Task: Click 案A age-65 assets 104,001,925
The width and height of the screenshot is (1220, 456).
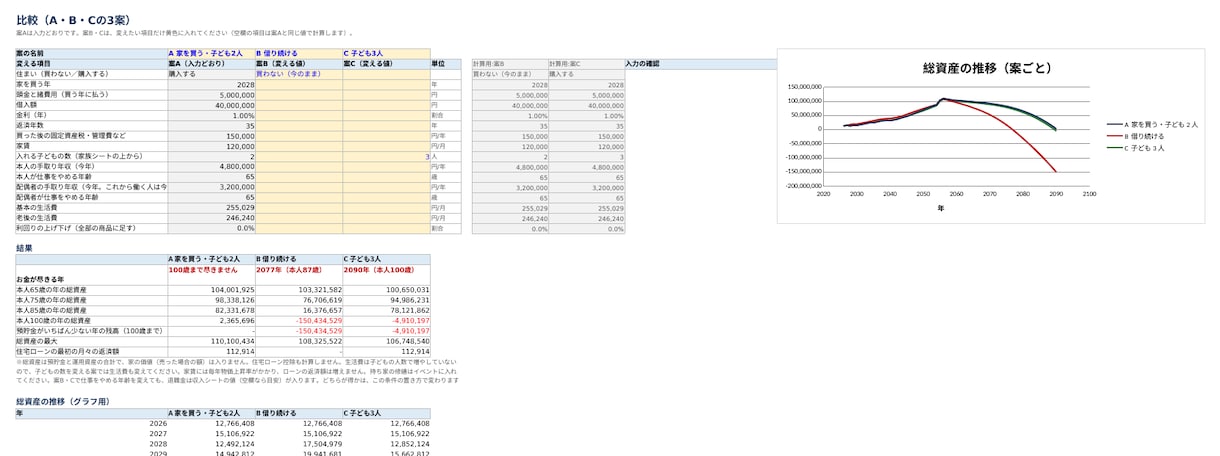Action: 211,289
